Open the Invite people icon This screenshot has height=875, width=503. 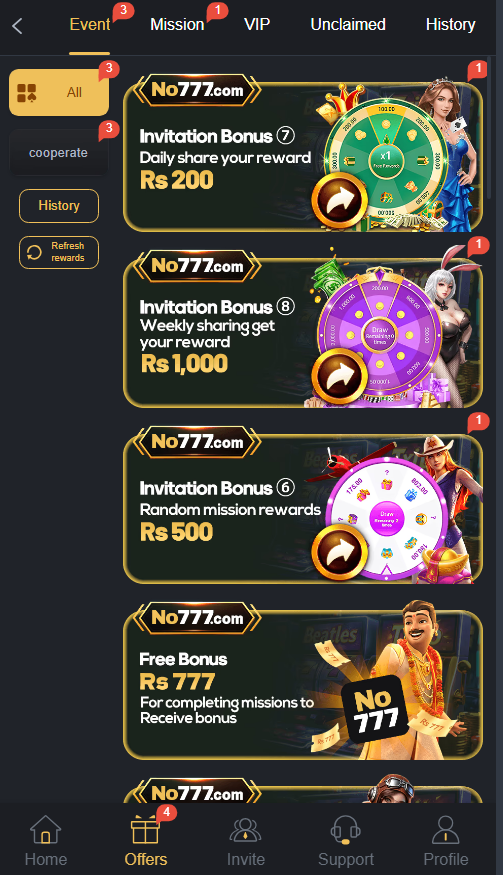[246, 829]
